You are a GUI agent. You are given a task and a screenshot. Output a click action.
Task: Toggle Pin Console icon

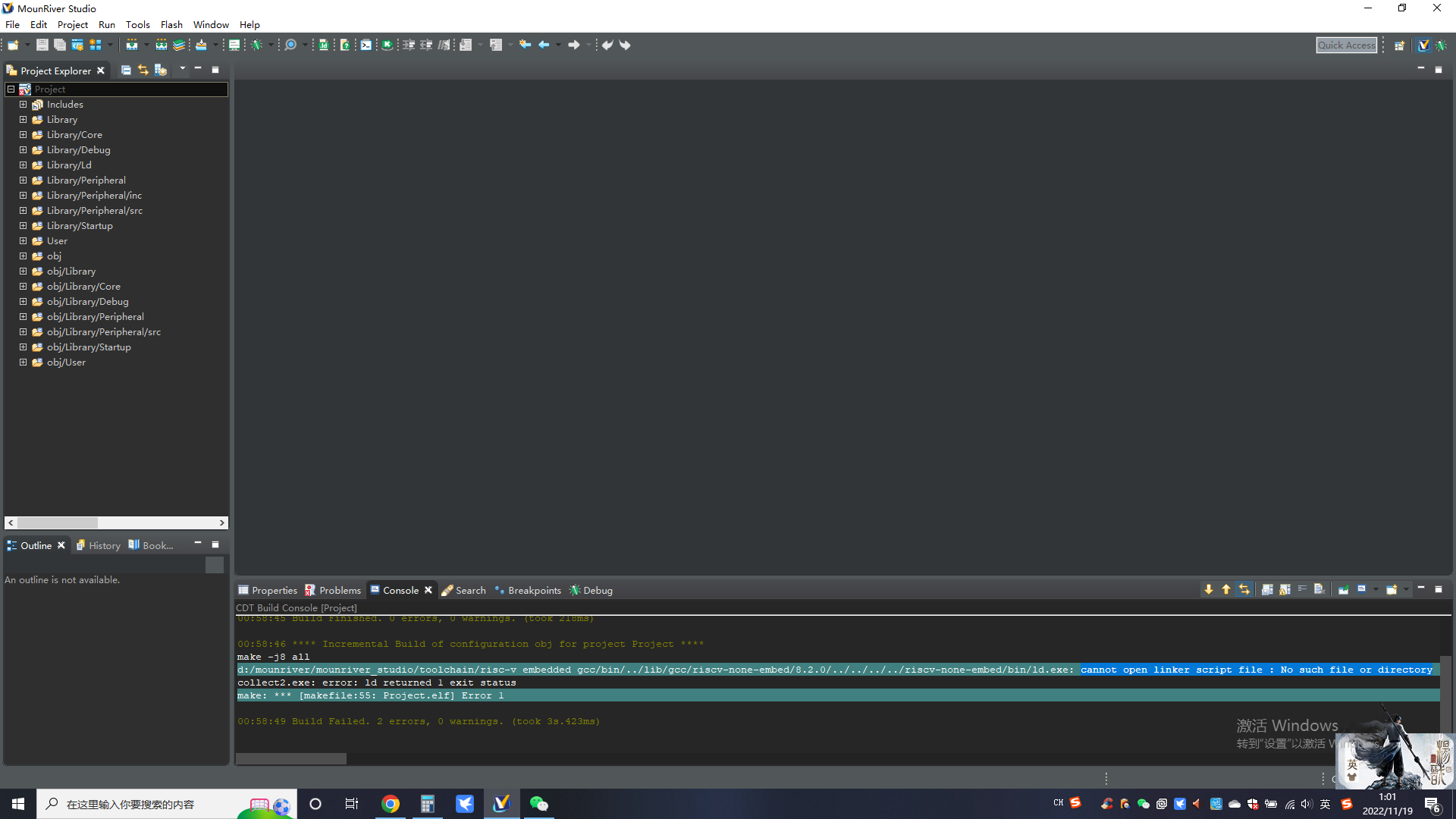1343,589
